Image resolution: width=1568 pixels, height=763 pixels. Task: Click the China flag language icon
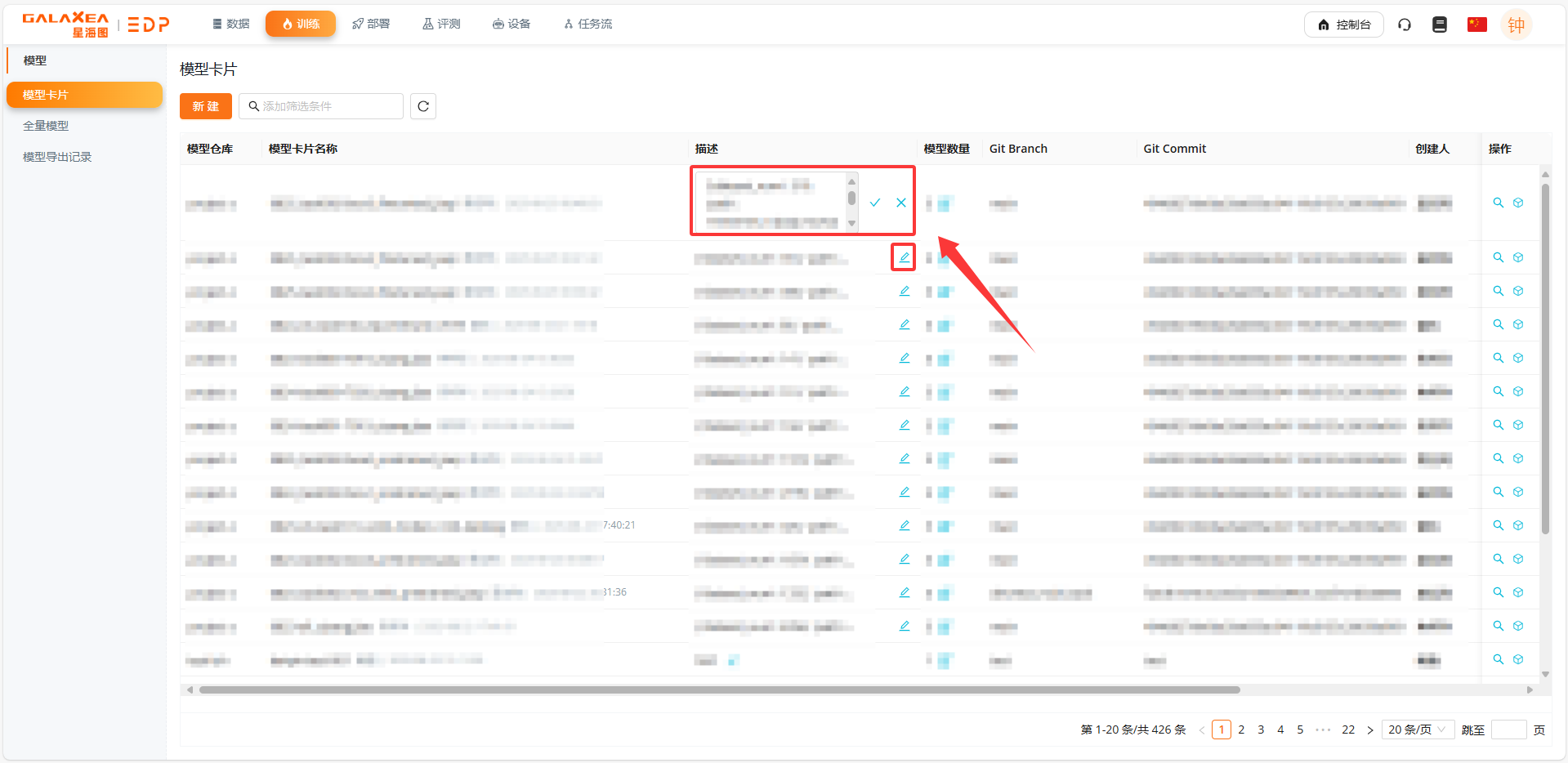point(1476,25)
